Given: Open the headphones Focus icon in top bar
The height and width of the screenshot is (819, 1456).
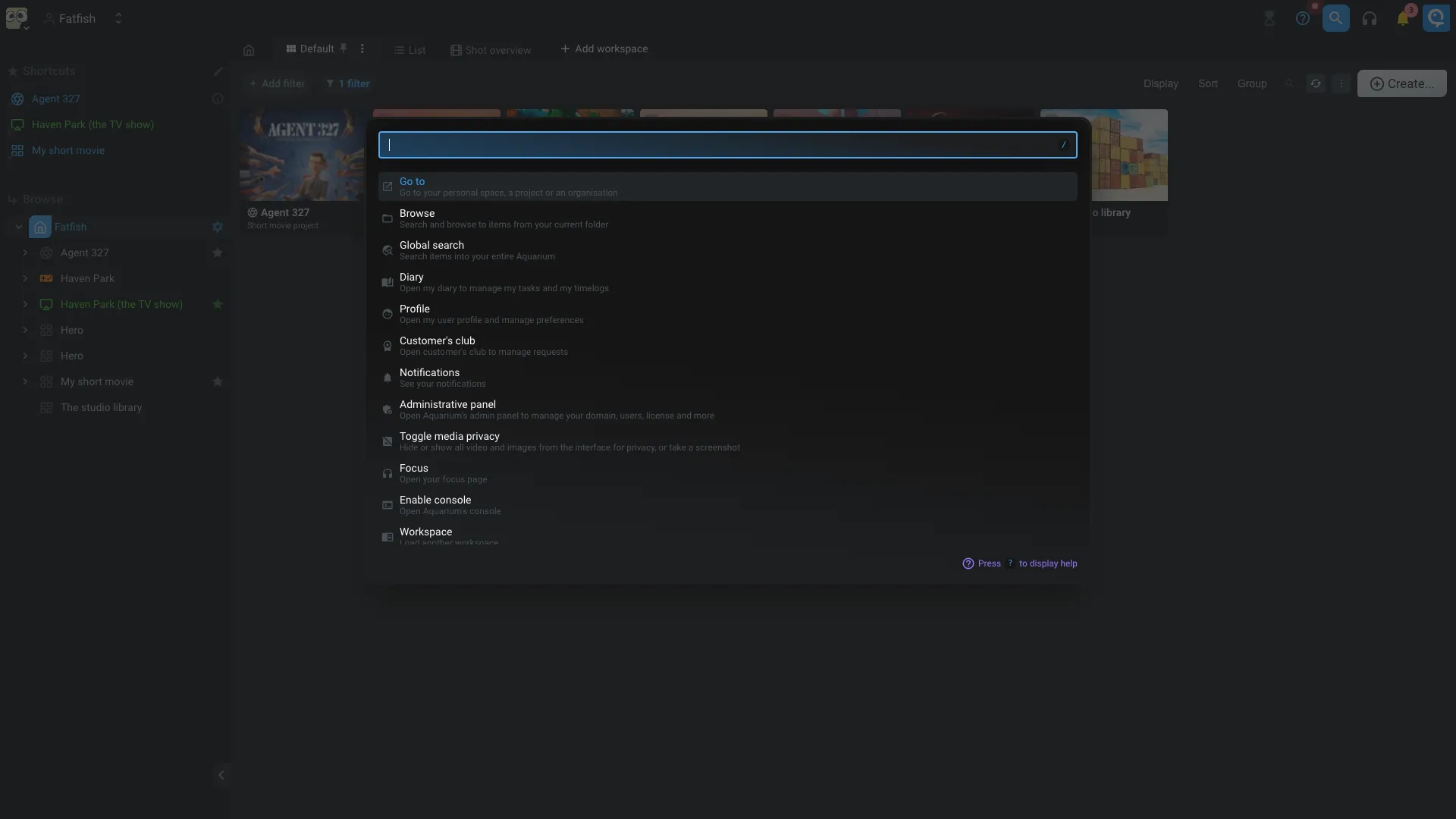Looking at the screenshot, I should (1369, 18).
